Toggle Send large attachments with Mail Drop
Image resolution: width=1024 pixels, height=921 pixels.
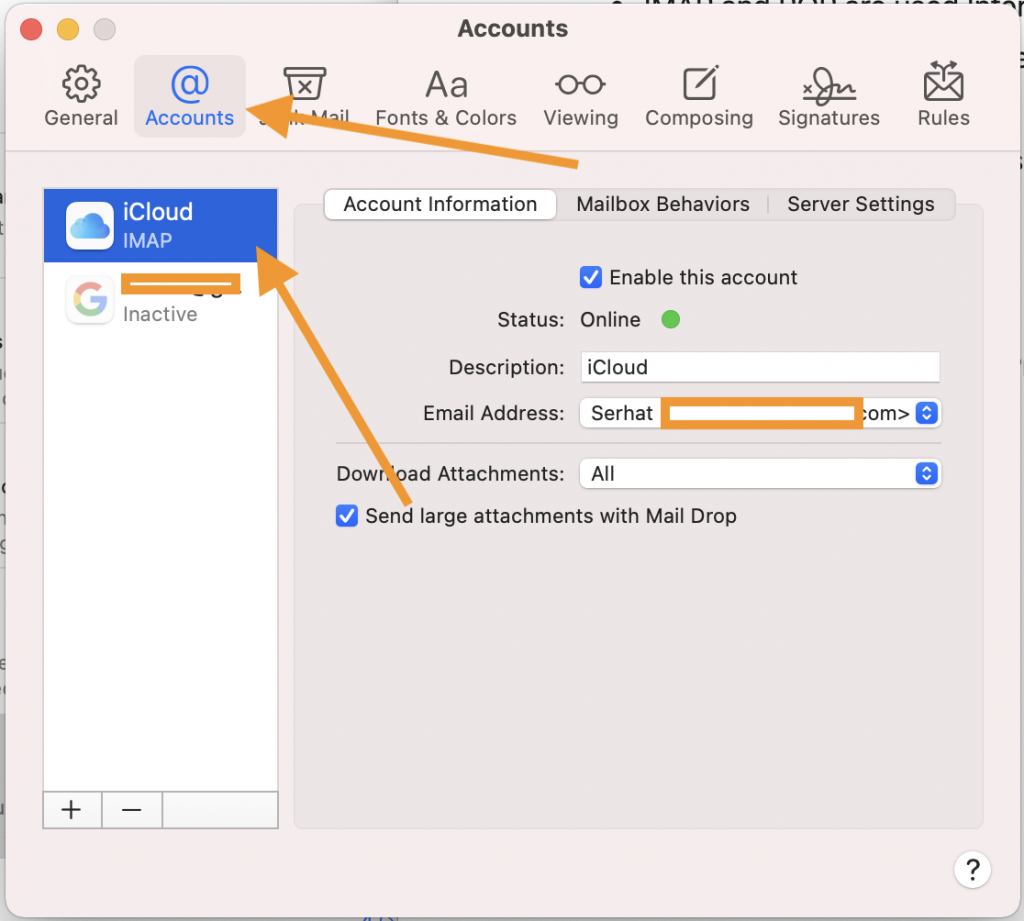[346, 516]
